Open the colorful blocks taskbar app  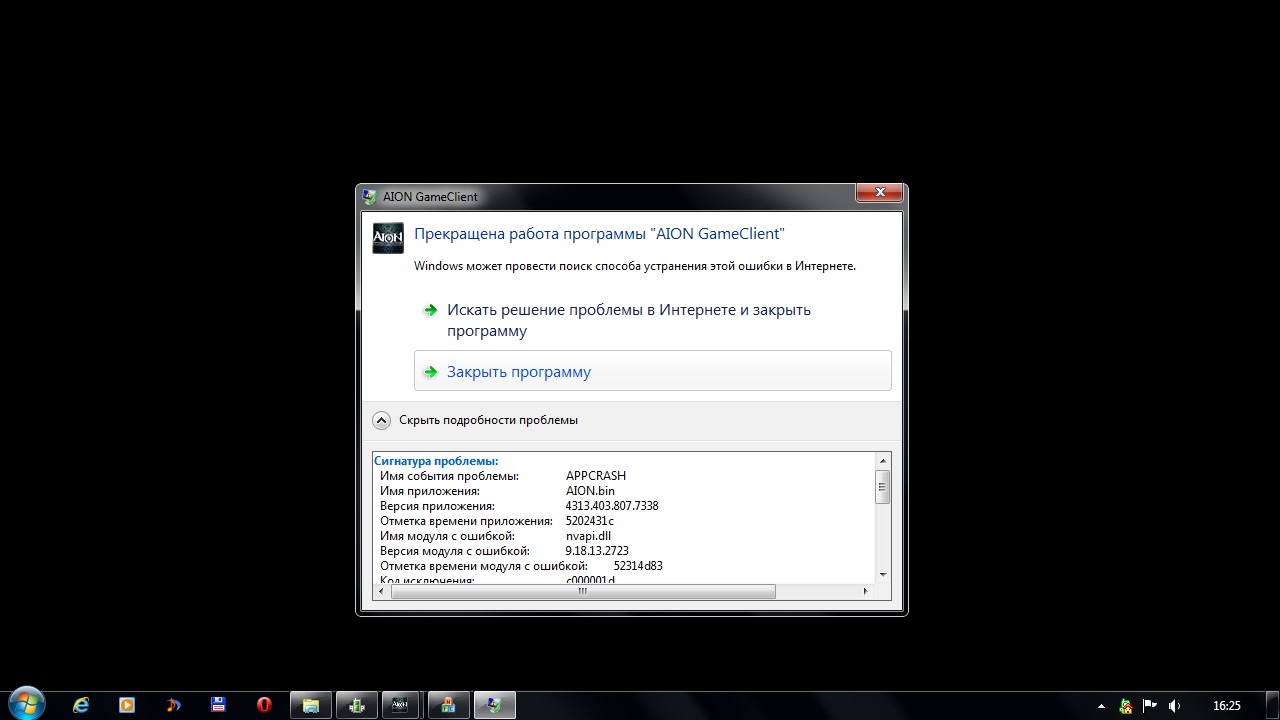coord(448,705)
